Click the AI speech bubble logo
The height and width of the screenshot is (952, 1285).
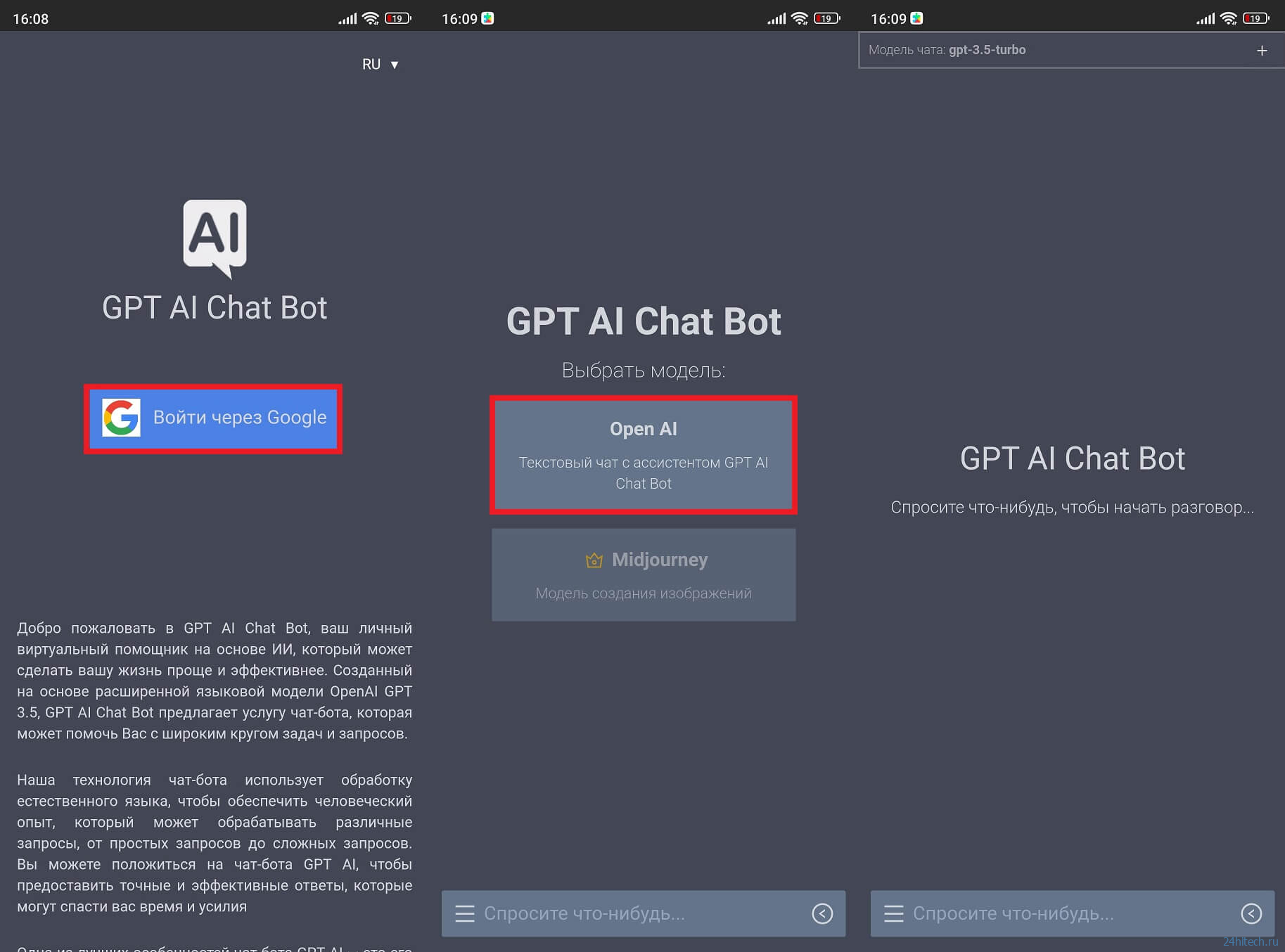[215, 239]
